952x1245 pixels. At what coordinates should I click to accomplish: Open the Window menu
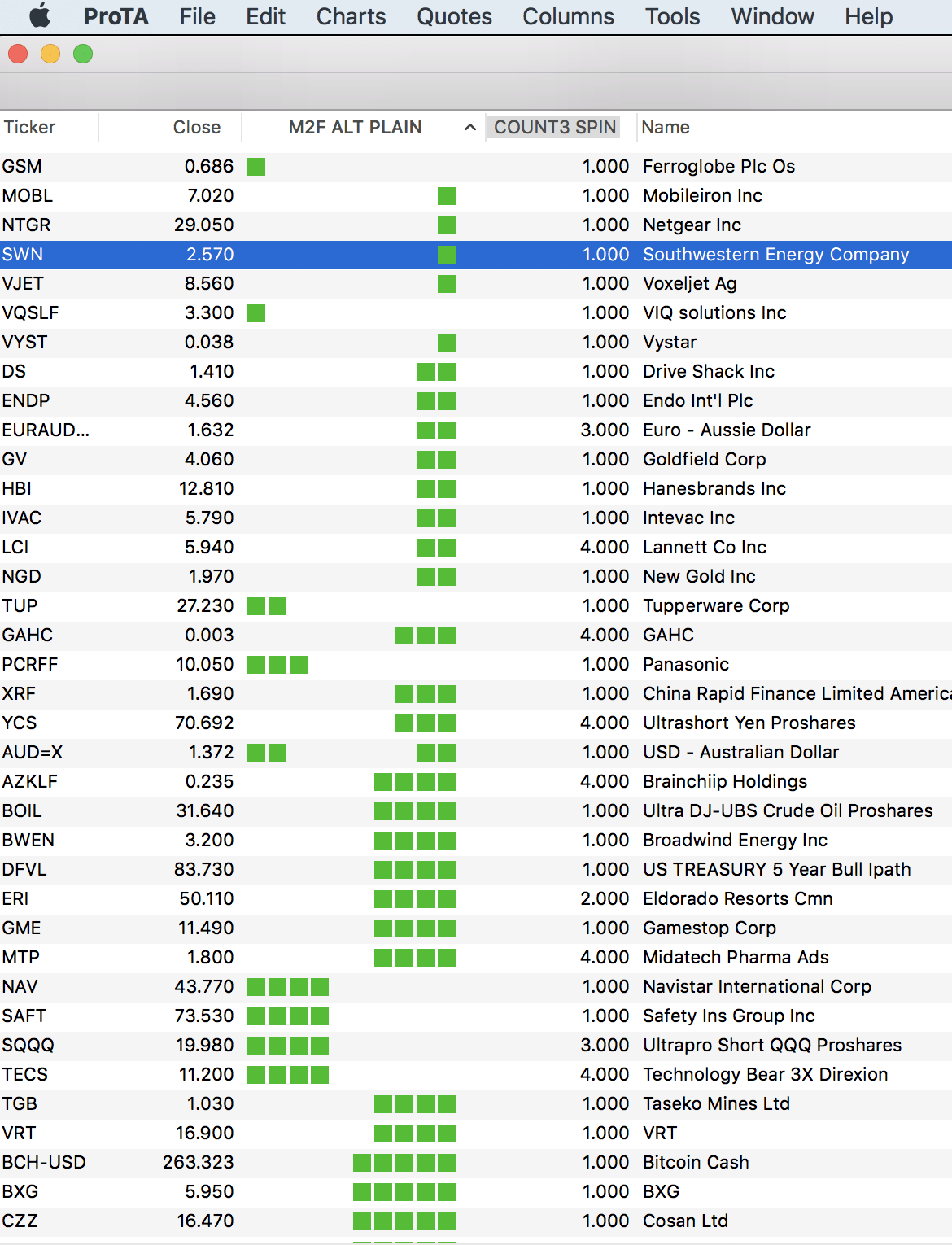click(773, 16)
